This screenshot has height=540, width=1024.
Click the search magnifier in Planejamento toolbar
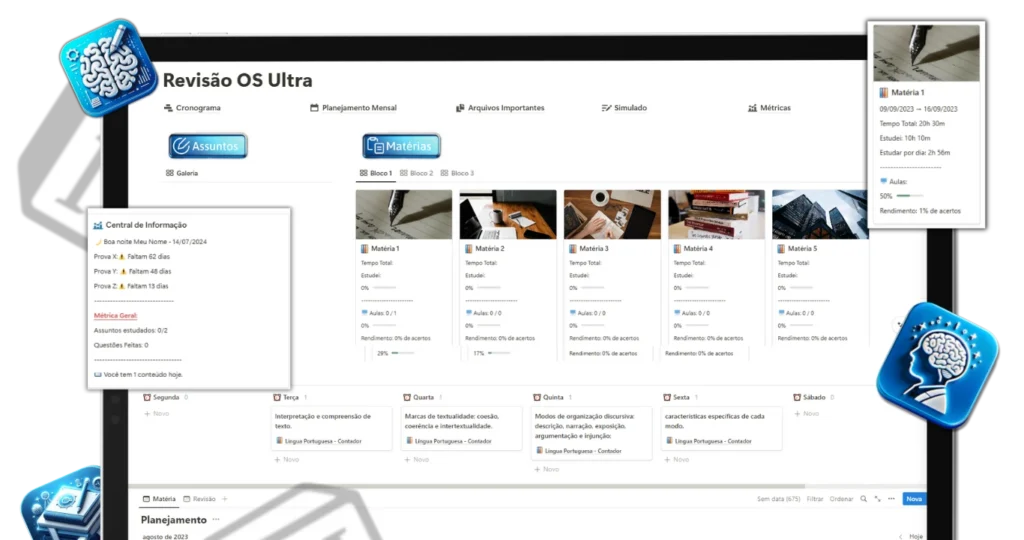pos(863,498)
